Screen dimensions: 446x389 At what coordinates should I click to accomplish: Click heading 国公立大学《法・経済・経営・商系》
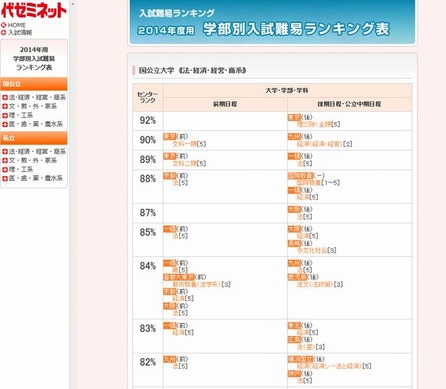pyautogui.click(x=192, y=70)
